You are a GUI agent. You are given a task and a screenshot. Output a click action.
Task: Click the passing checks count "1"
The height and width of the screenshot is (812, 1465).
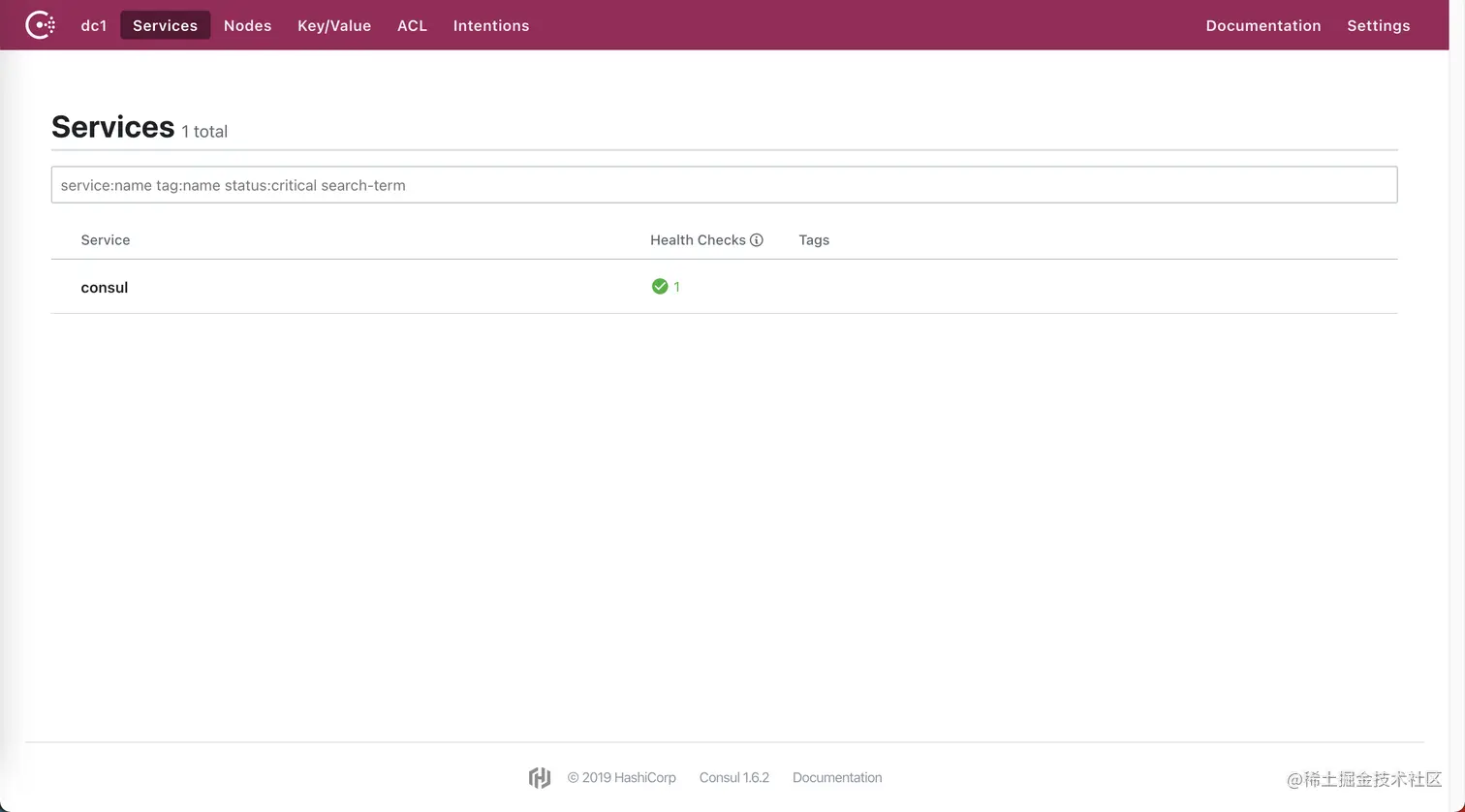[676, 287]
